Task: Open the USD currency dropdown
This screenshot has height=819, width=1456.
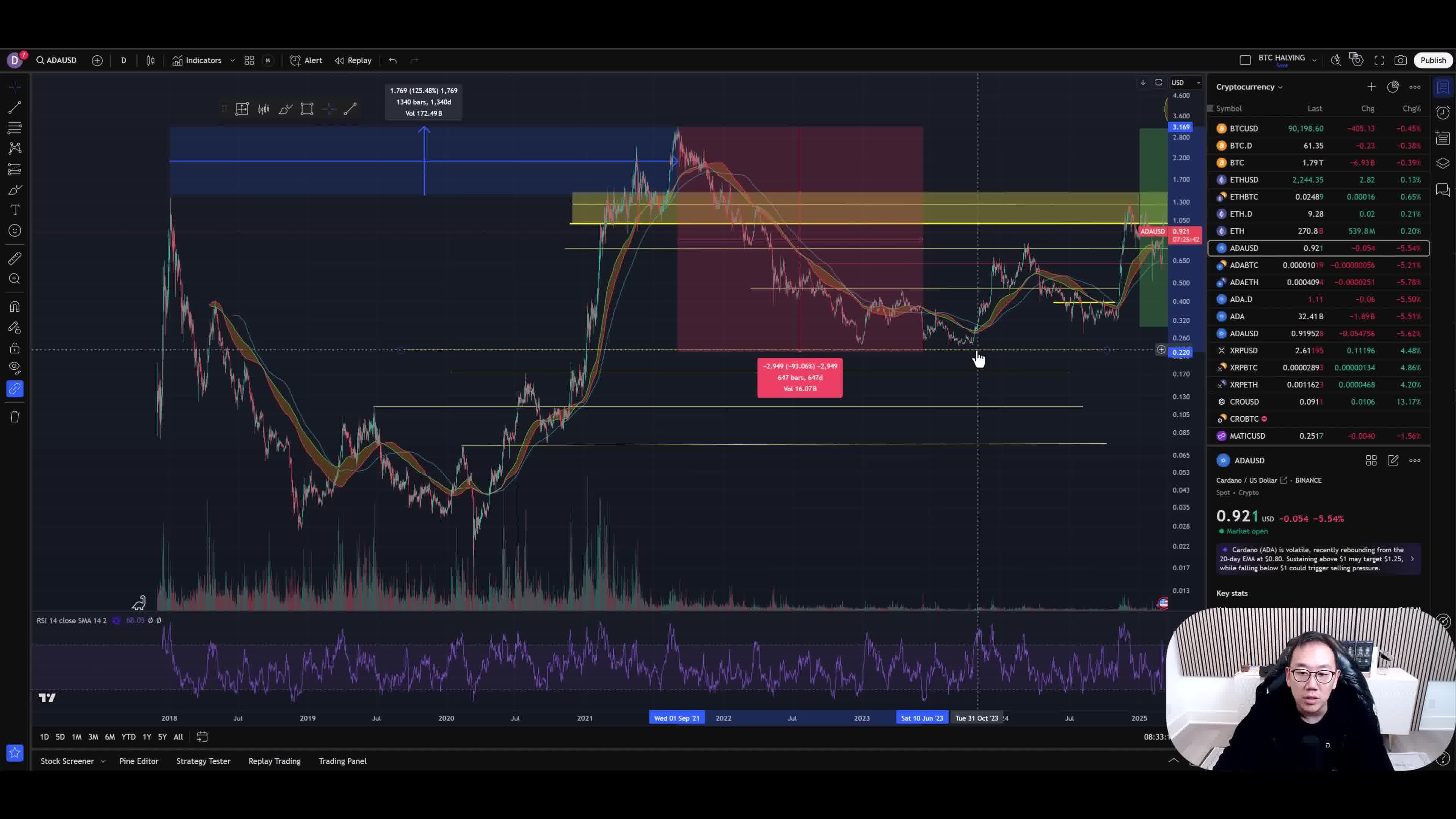Action: coord(1186,83)
